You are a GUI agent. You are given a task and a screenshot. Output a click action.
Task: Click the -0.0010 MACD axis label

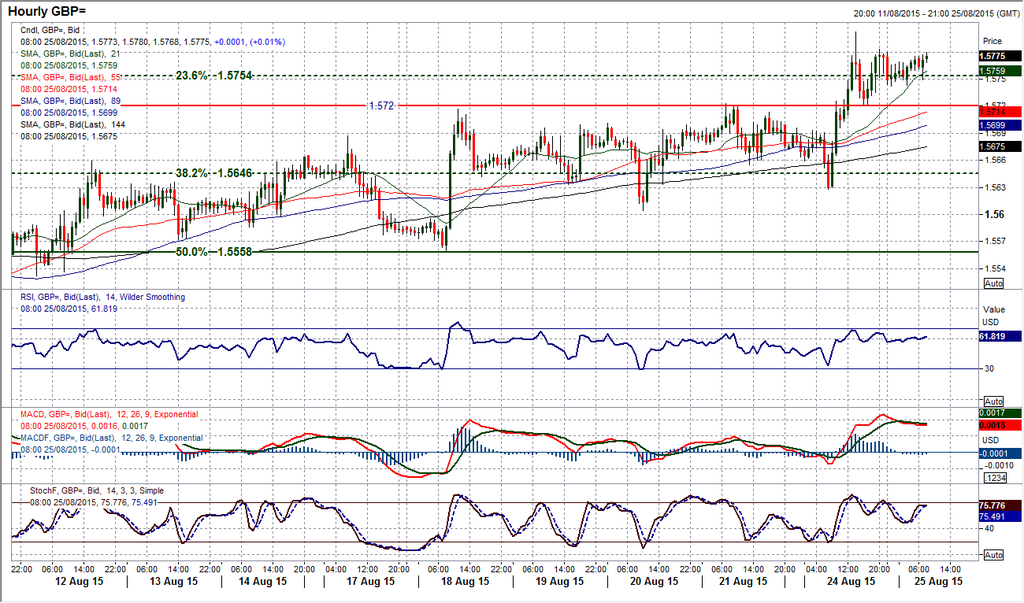tap(999, 465)
